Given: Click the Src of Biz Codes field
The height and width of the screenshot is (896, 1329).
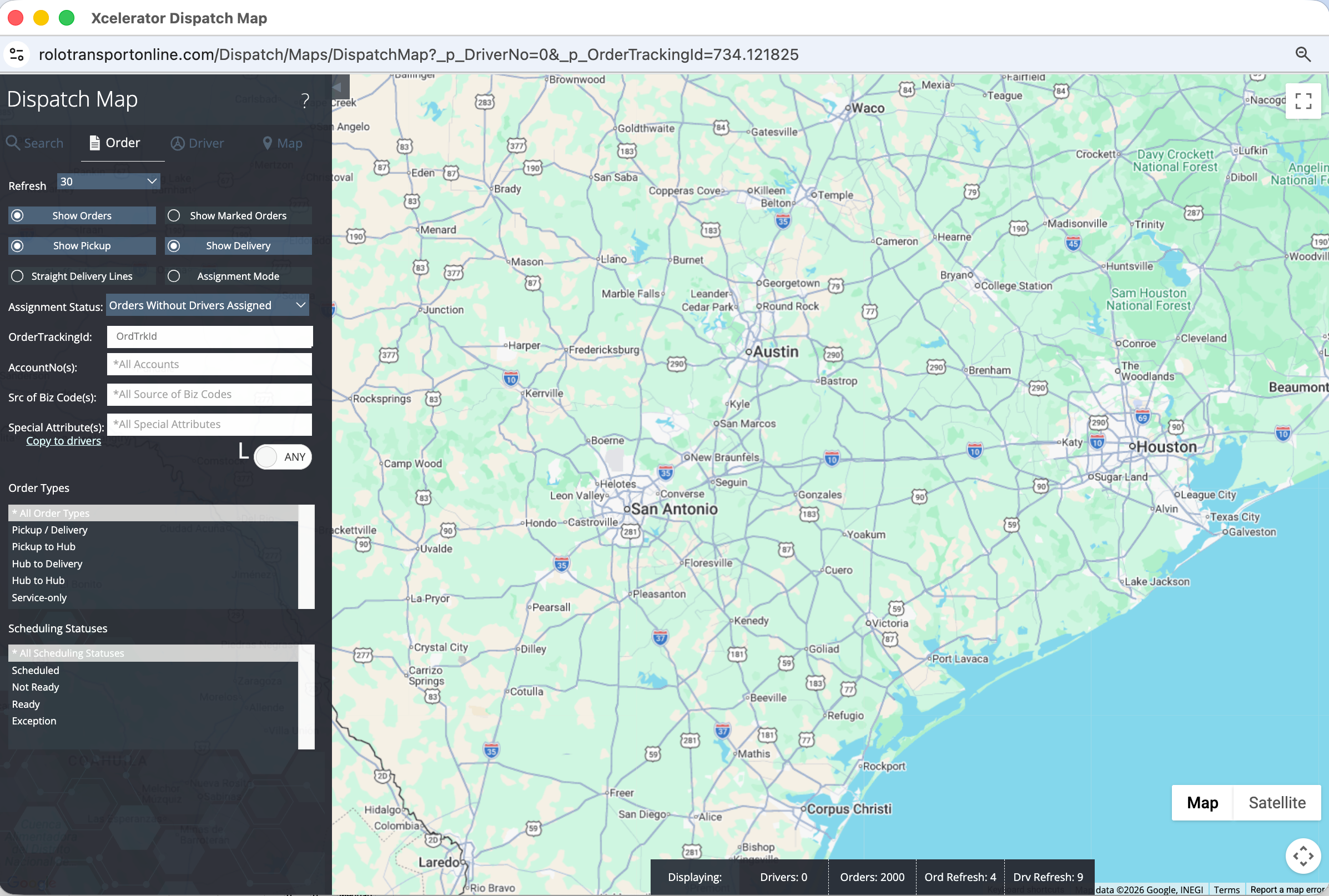Looking at the screenshot, I should [x=210, y=394].
